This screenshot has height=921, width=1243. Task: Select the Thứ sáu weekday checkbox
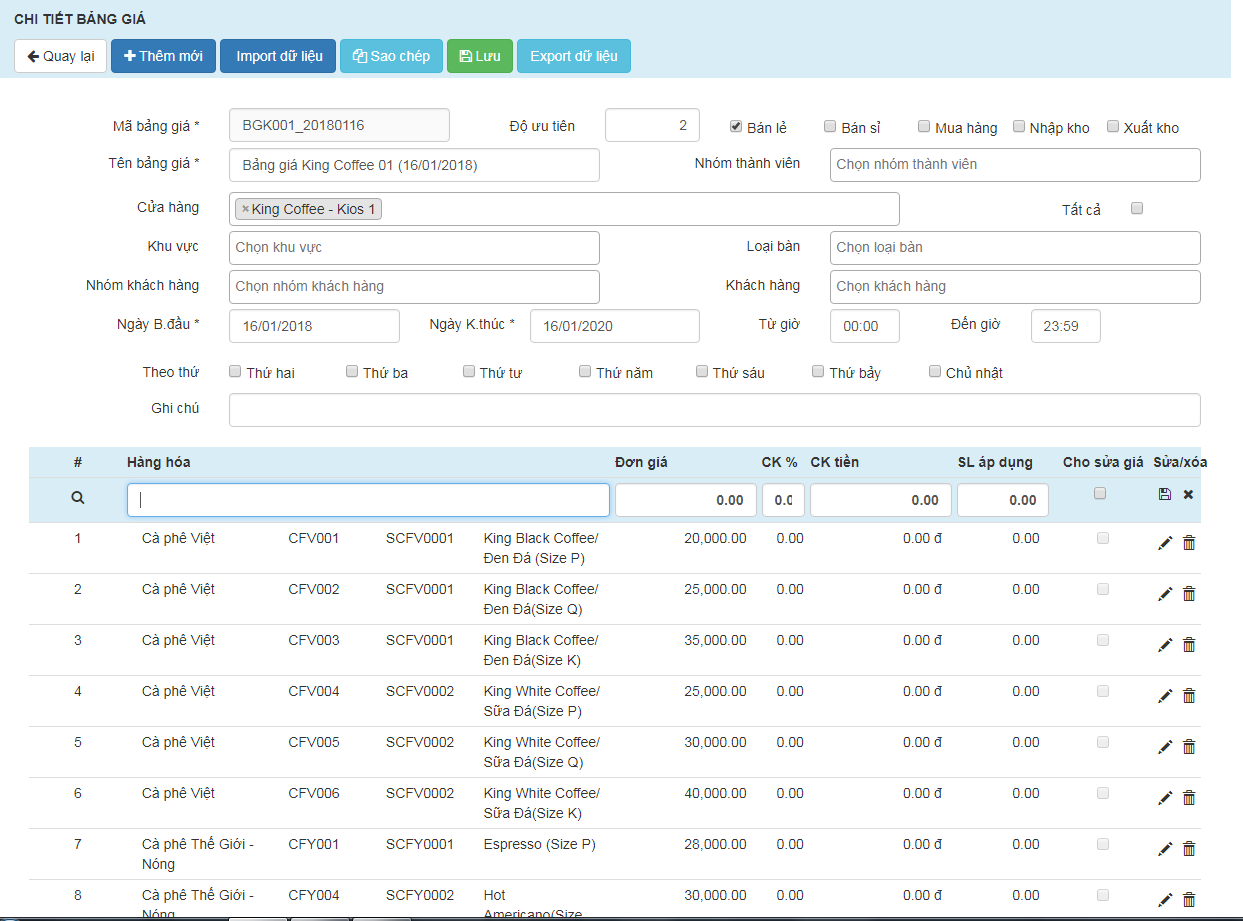point(702,371)
